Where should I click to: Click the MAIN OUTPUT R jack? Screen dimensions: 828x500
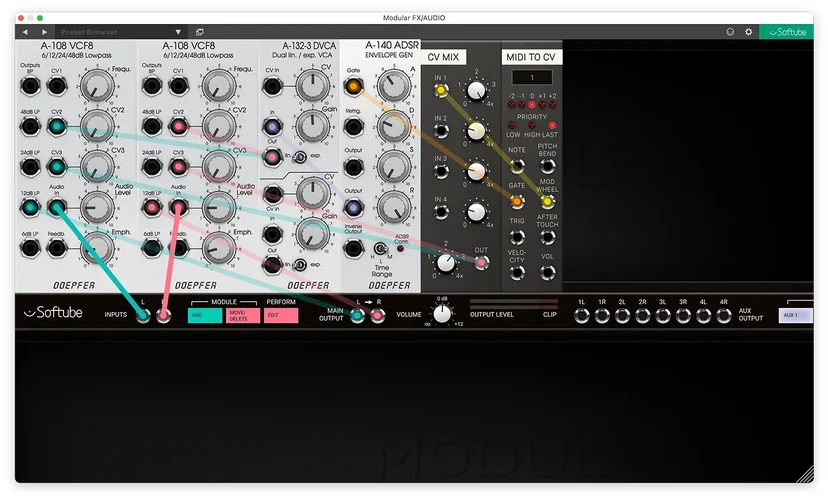pyautogui.click(x=378, y=316)
